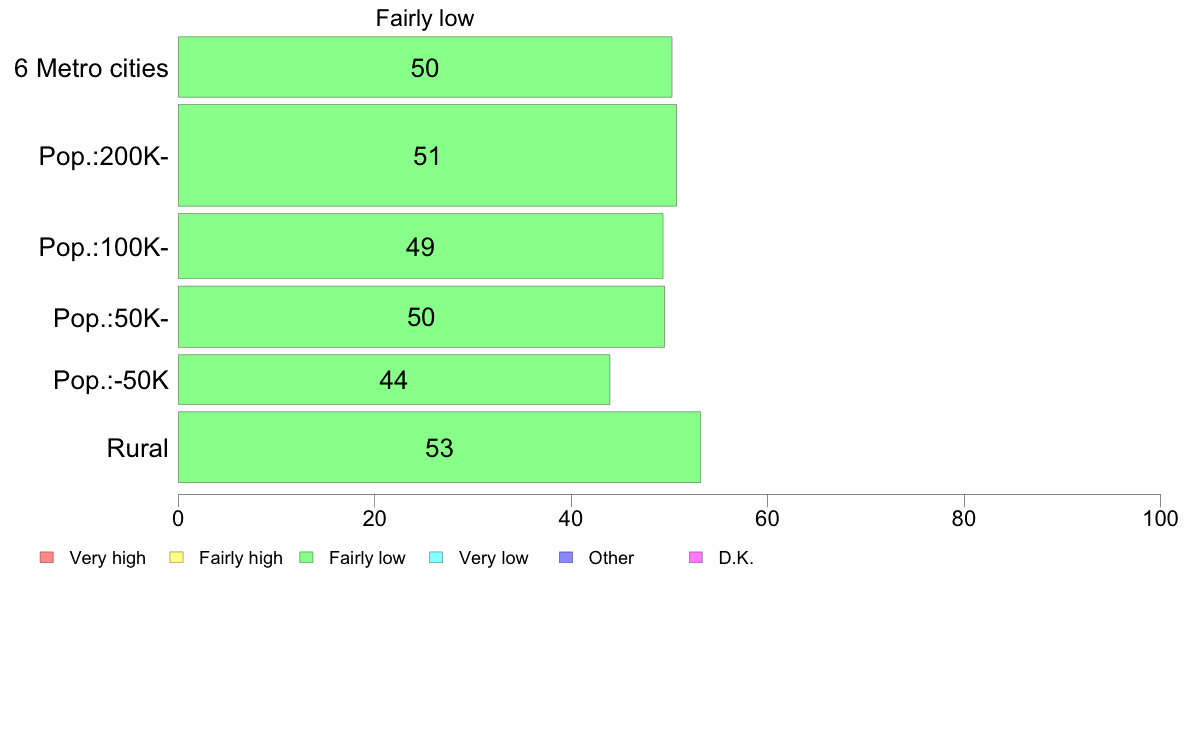Click the yellow Fairly high legend swatch

point(177,558)
